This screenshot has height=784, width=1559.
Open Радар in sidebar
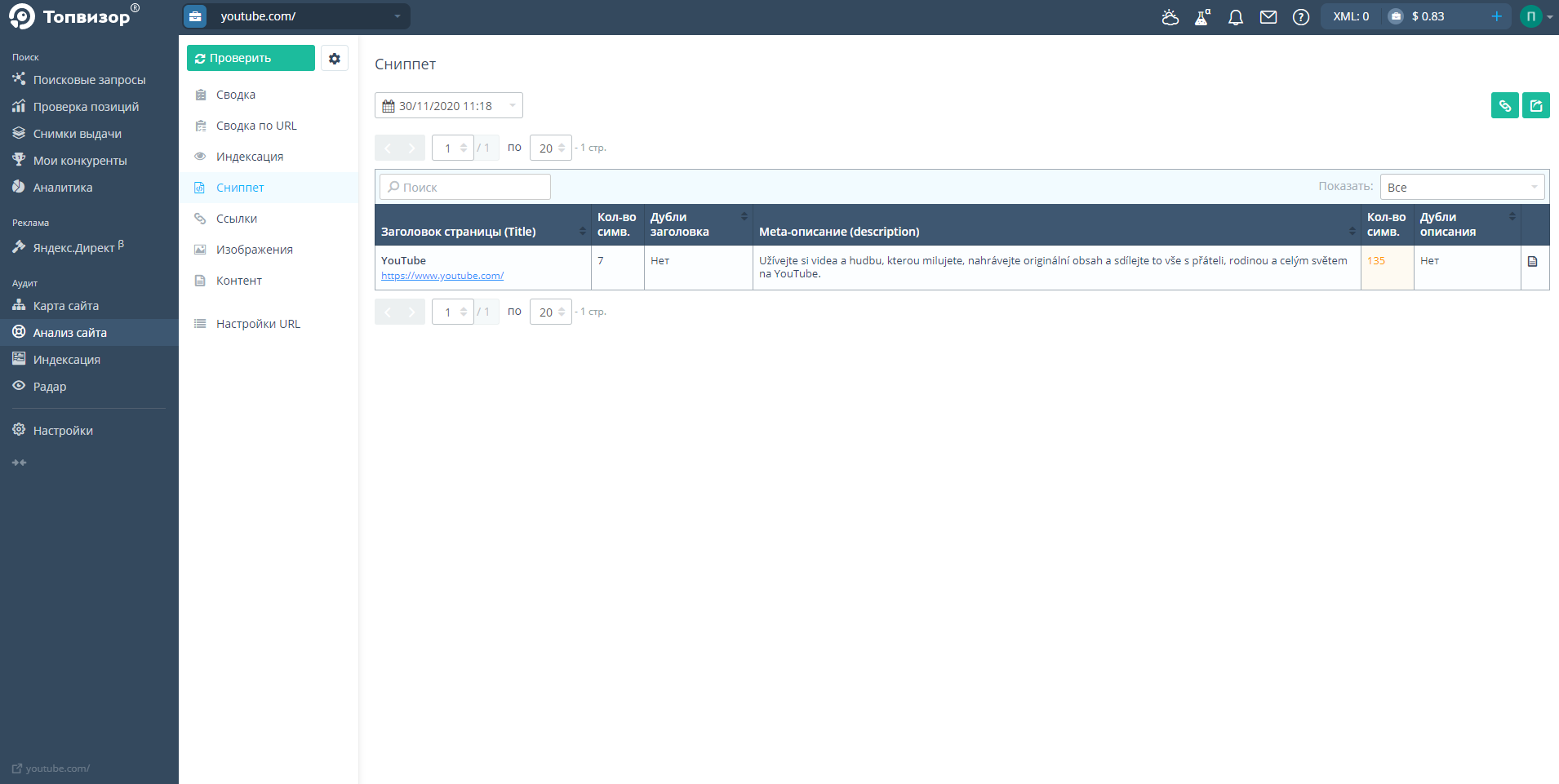pyautogui.click(x=89, y=387)
